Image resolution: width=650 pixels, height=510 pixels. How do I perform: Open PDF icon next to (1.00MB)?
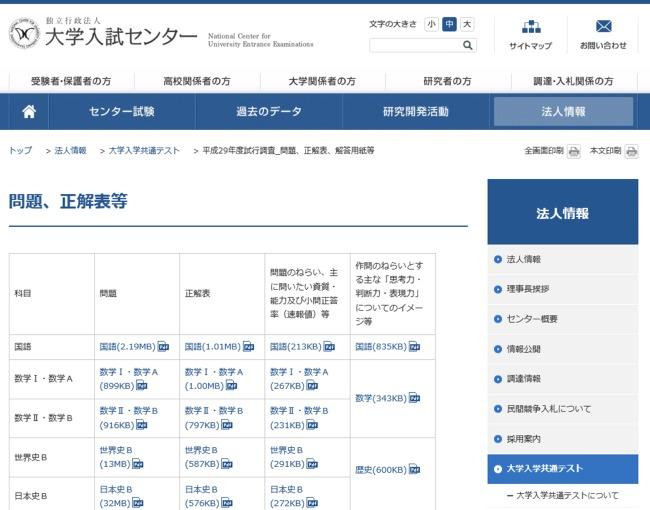point(231,386)
